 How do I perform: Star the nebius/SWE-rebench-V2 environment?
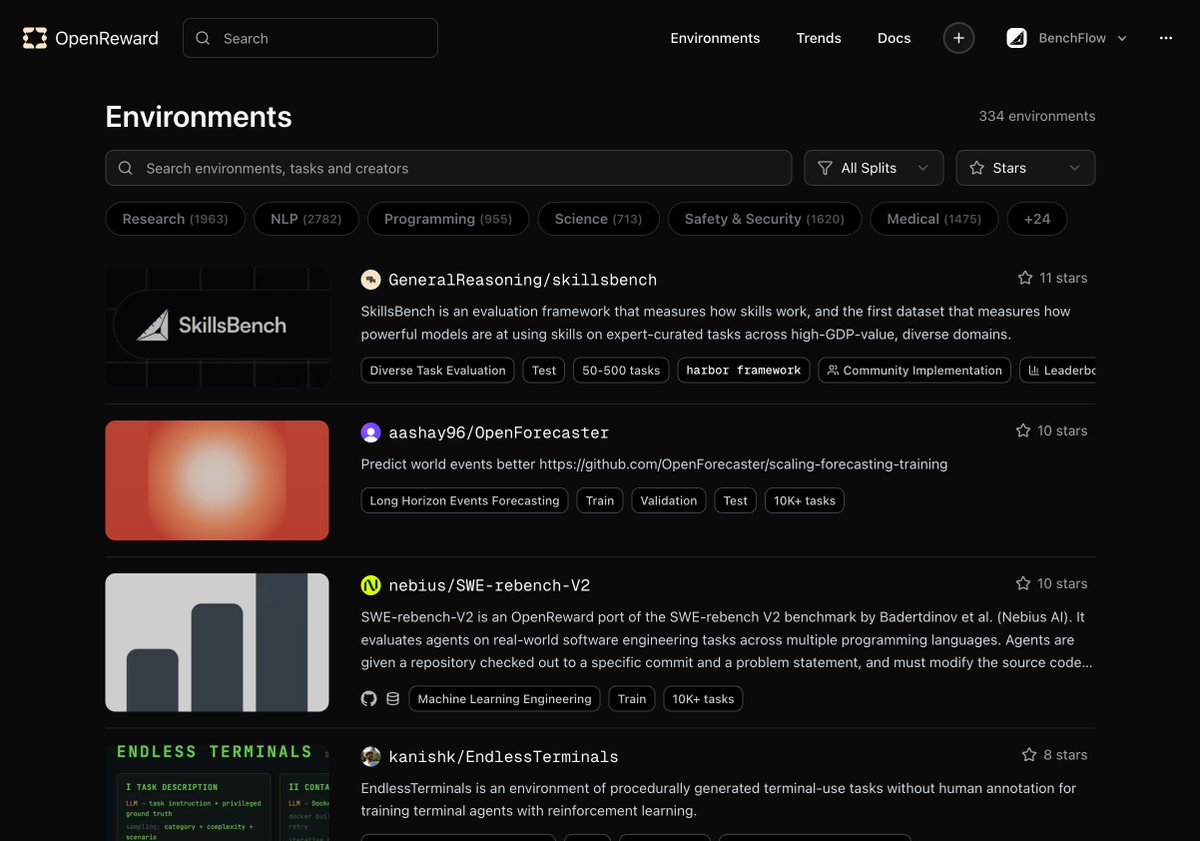coord(1023,584)
